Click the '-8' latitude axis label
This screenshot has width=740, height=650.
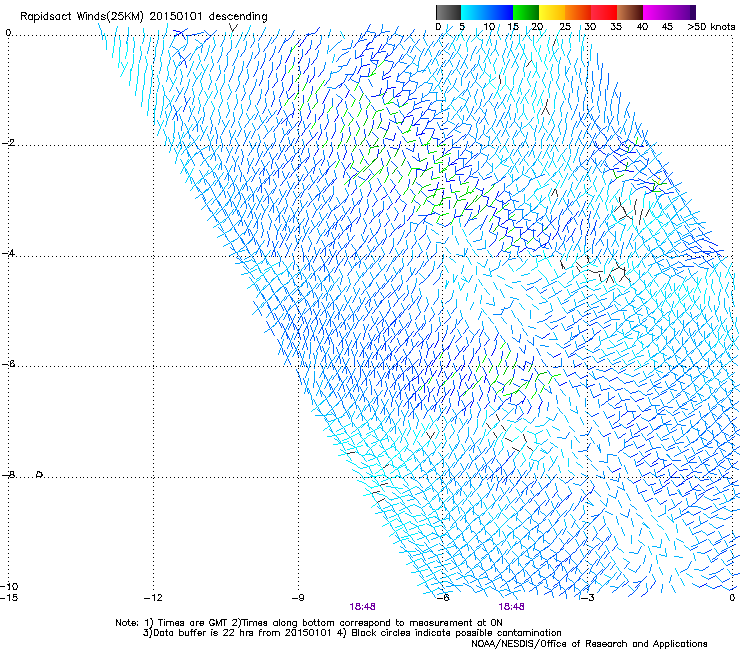pos(8,475)
